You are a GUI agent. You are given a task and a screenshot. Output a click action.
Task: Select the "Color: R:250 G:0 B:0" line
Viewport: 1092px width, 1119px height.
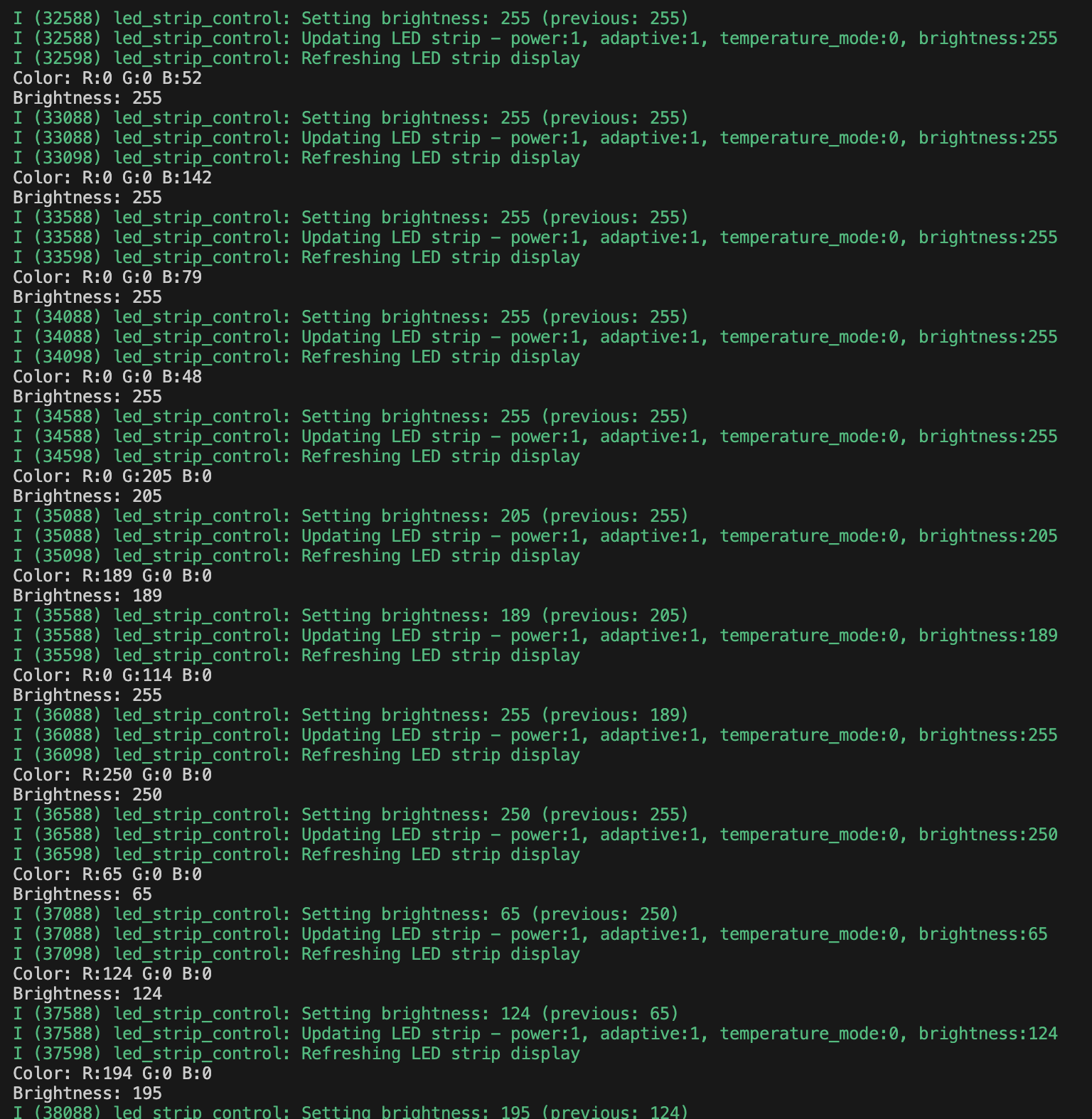click(112, 775)
